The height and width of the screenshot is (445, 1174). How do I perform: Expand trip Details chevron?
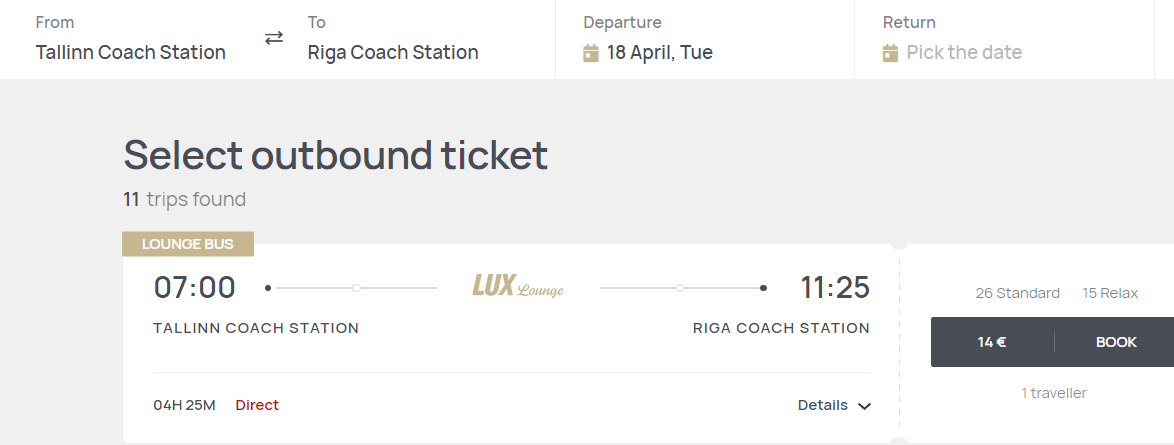[x=865, y=406]
